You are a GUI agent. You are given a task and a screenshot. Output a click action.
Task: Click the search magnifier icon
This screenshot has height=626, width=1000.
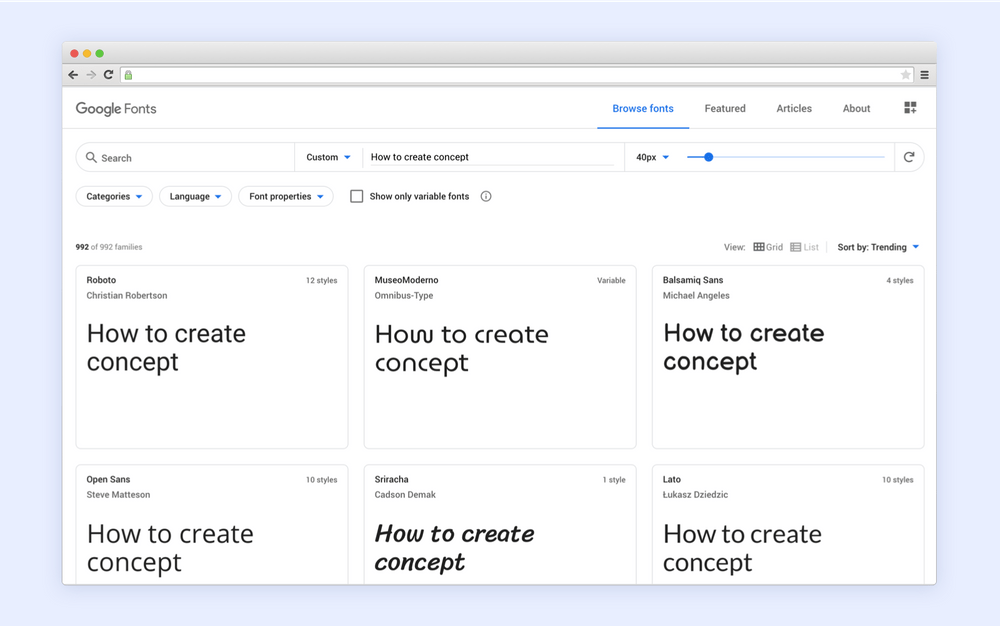point(91,157)
